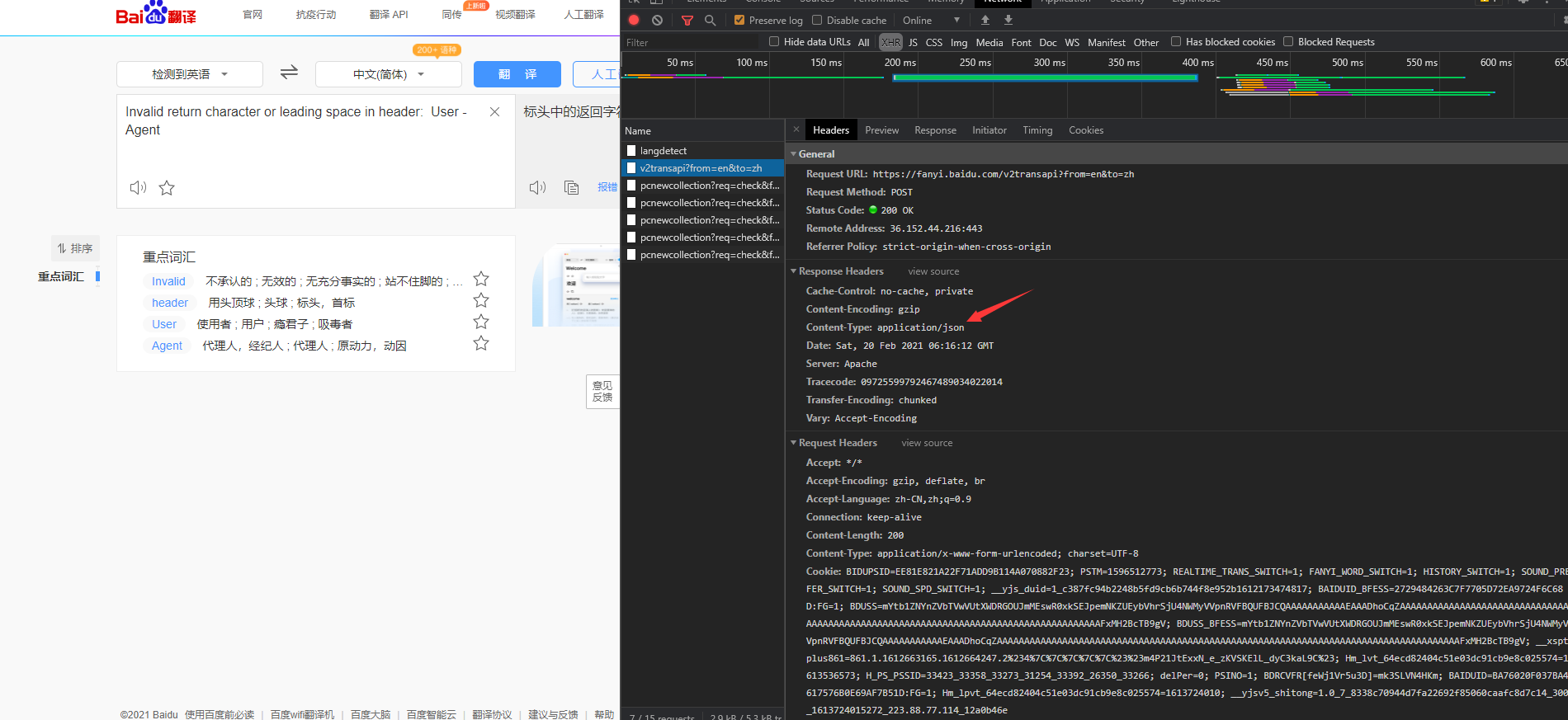Click the blue 翻译 translate button
Viewport: 1568px width, 720px height.
tap(517, 74)
